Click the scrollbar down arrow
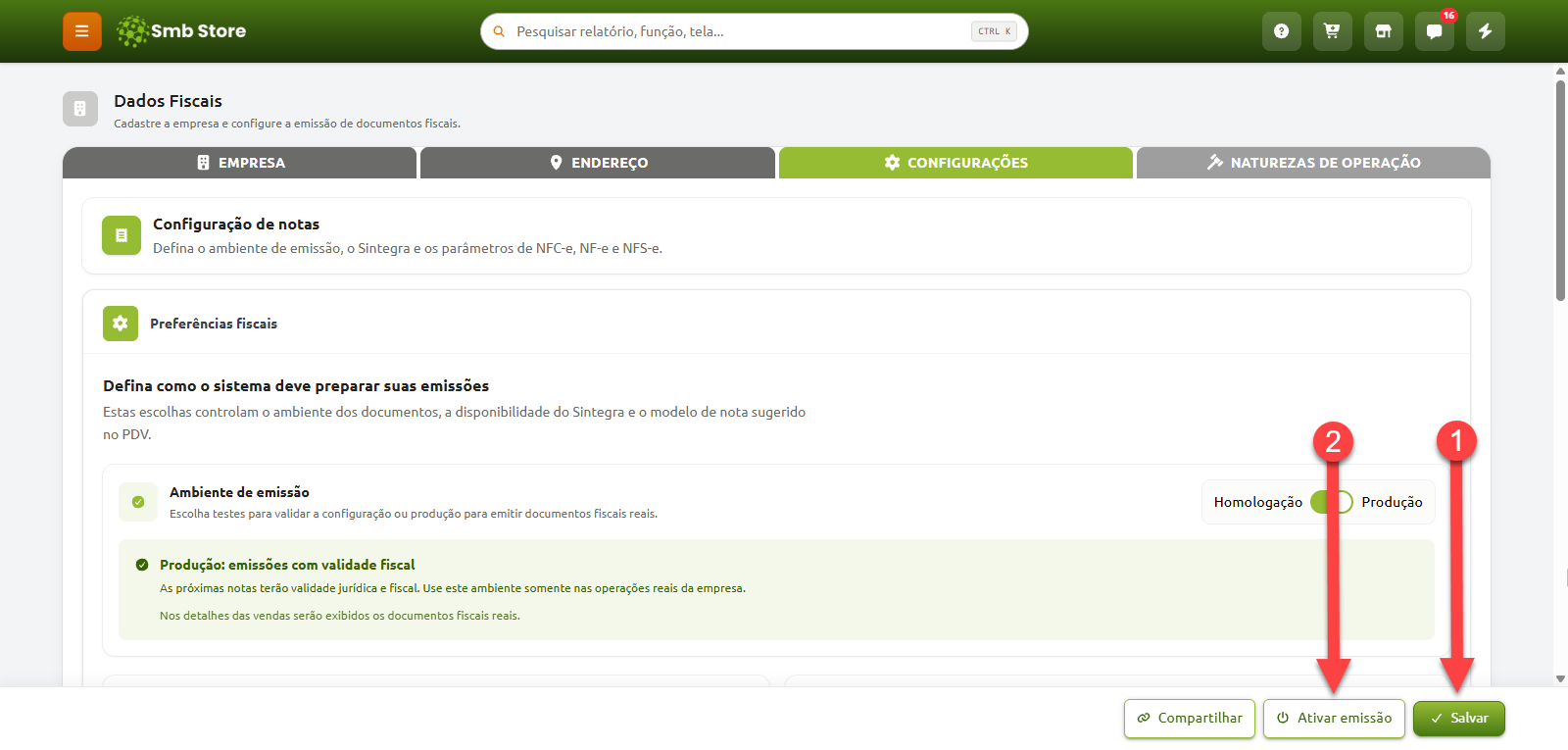Screen dimensions: 1568x750 1560,678
